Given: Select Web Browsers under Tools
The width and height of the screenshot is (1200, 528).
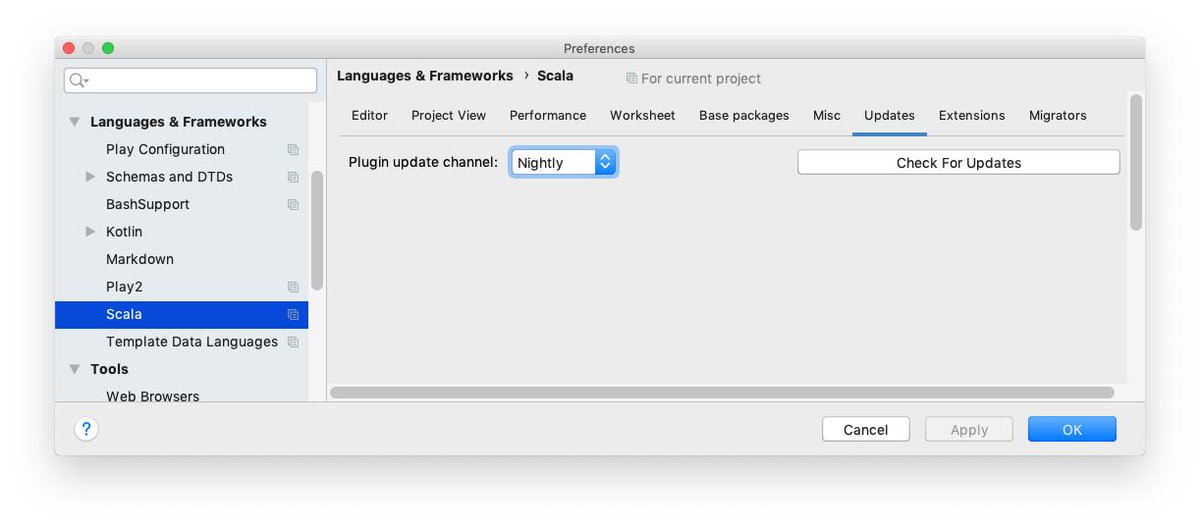Looking at the screenshot, I should (153, 396).
